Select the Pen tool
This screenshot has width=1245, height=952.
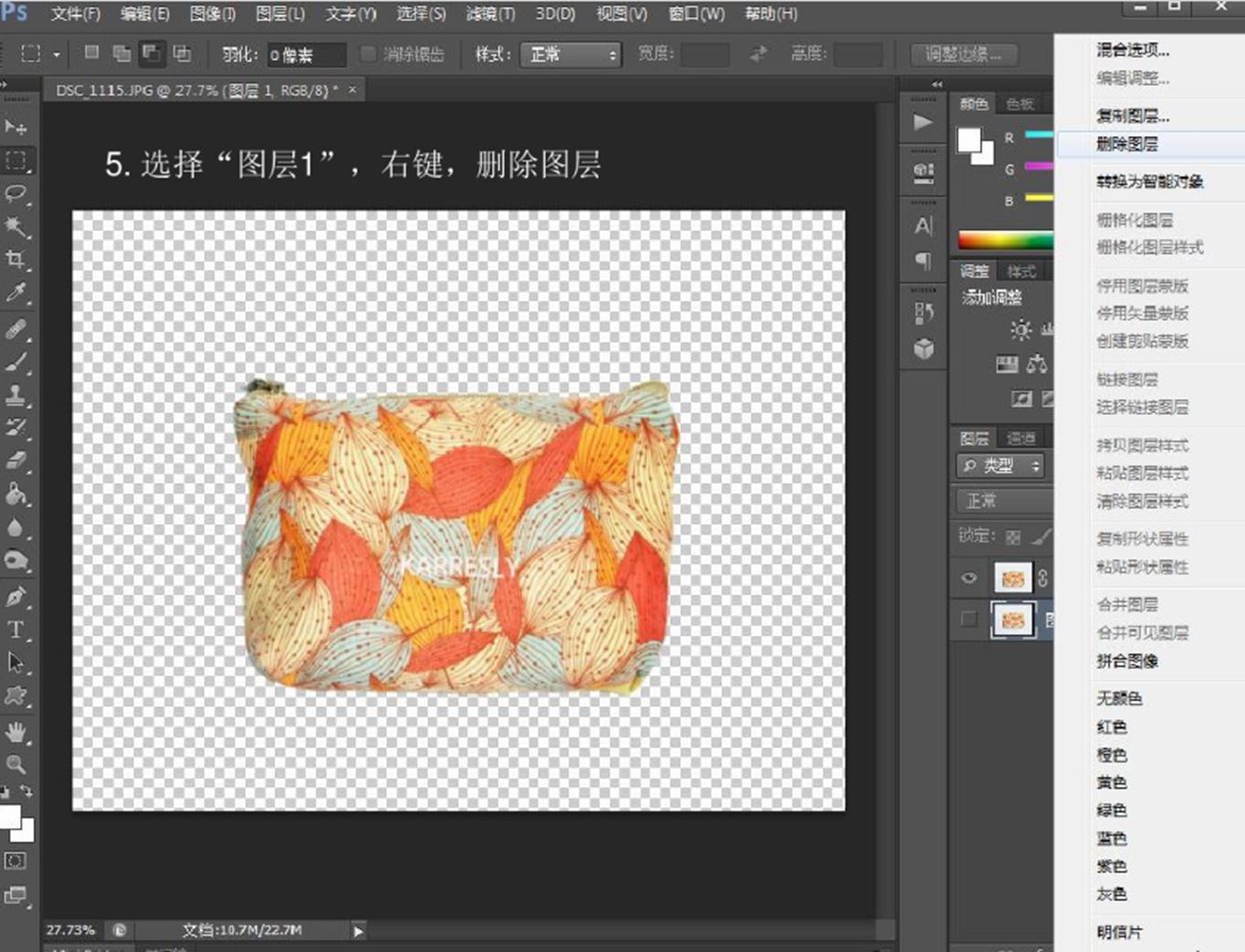click(x=16, y=596)
